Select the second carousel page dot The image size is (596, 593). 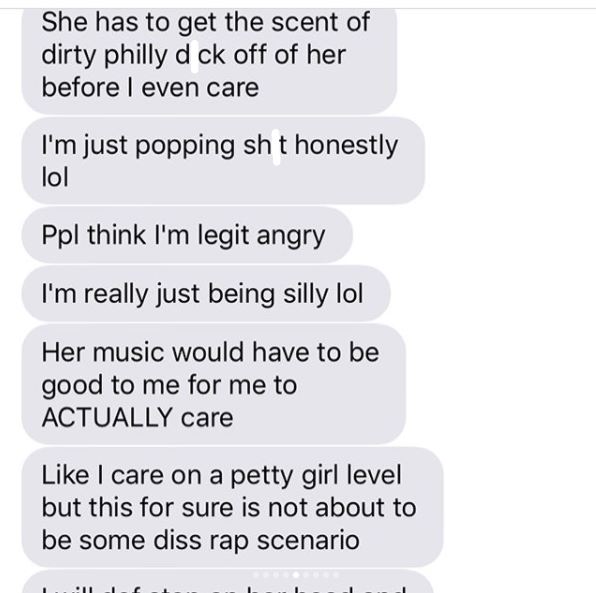coord(266,575)
